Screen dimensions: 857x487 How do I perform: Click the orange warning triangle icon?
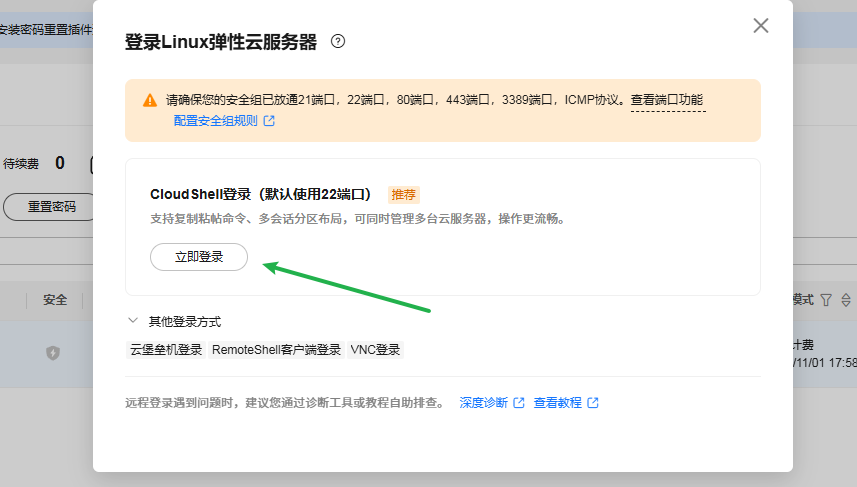pyautogui.click(x=150, y=100)
